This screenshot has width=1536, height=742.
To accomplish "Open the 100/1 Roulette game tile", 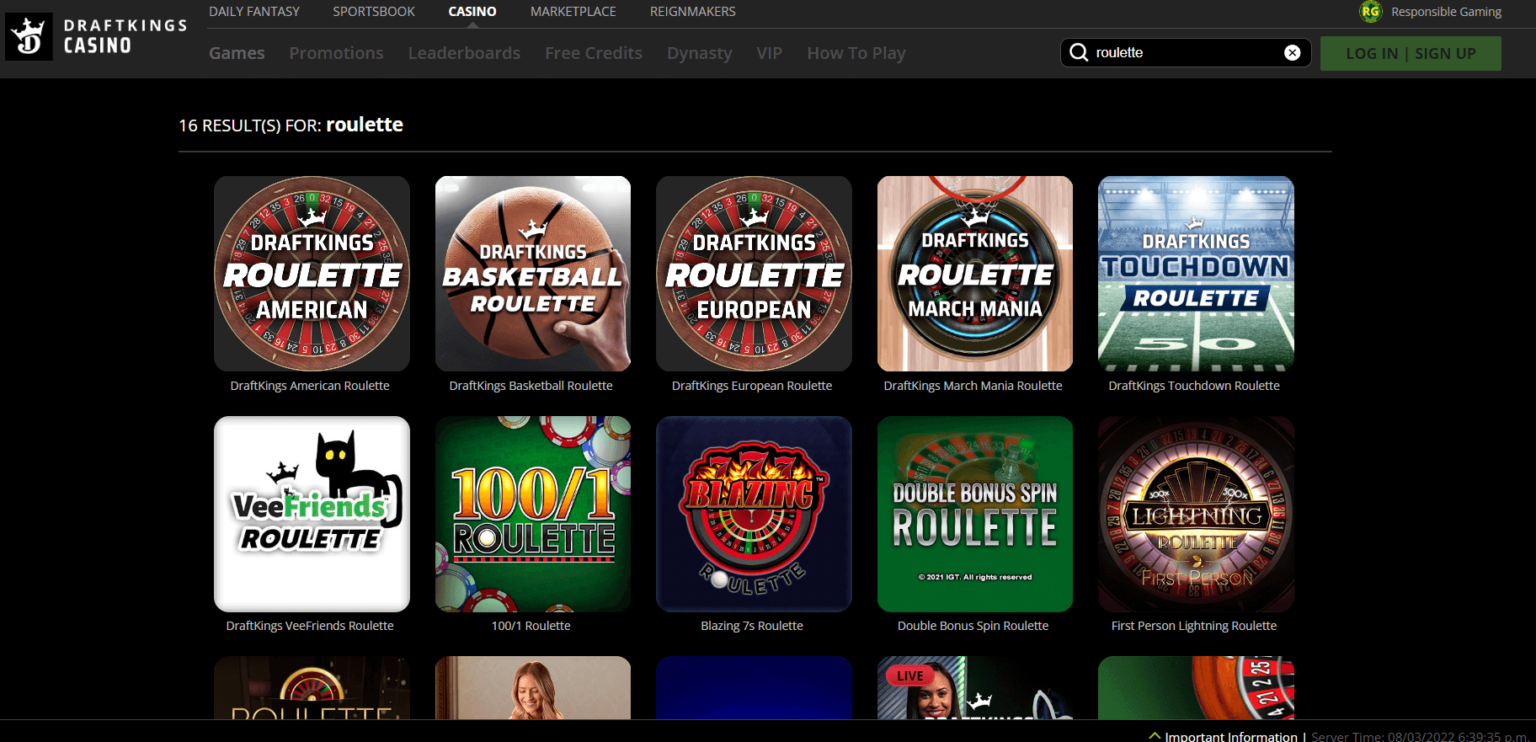I will (533, 514).
